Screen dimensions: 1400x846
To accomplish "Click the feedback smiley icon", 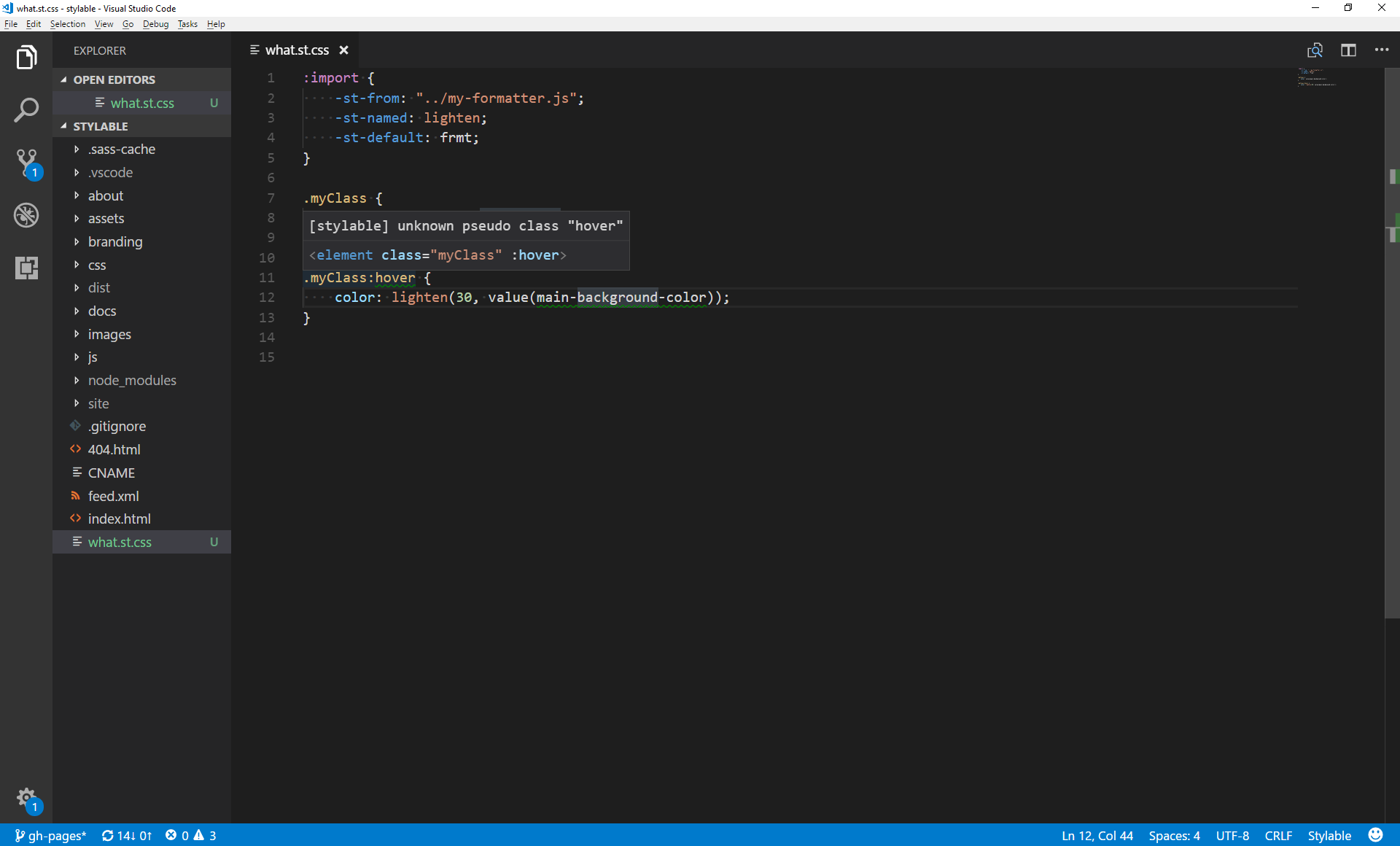I will pyautogui.click(x=1375, y=835).
